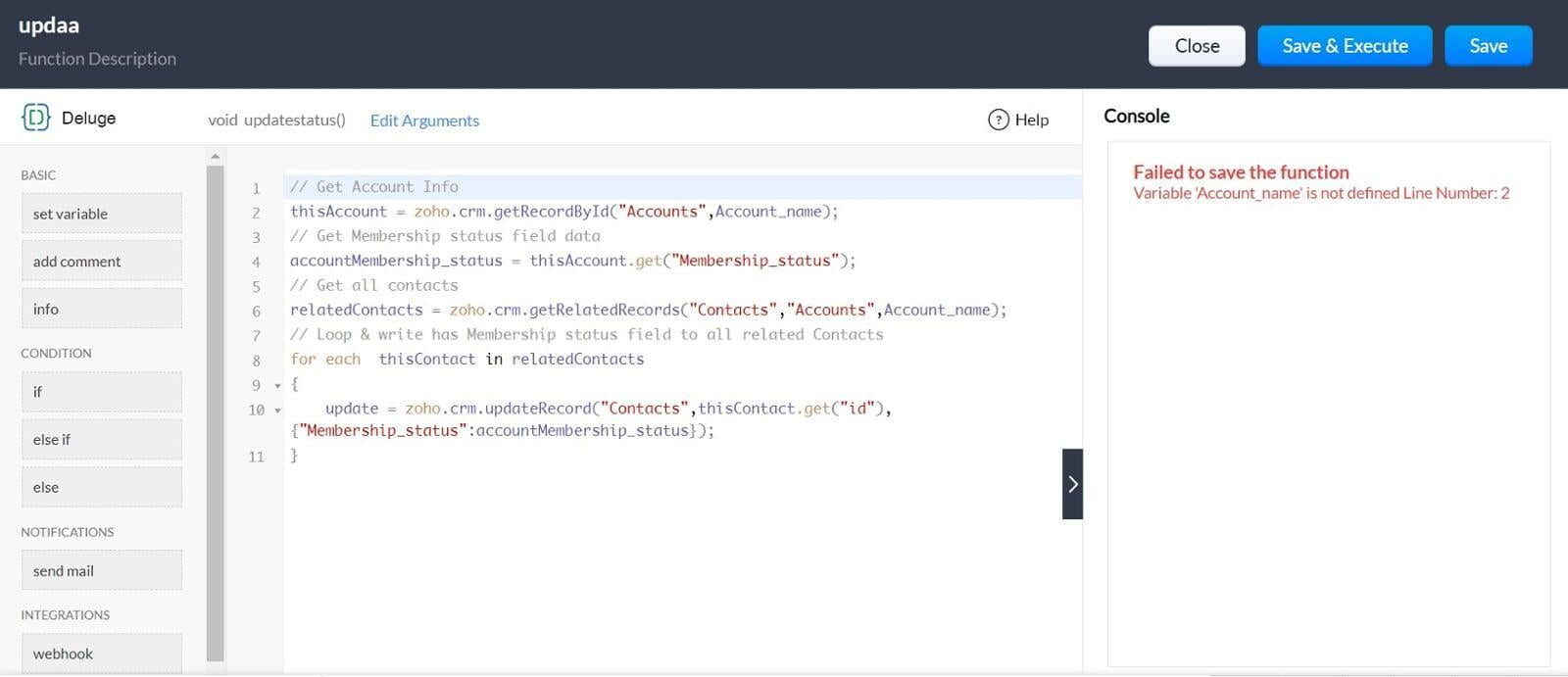Click the void updatestatus() signature
Viewport: 1568px width, 677px height.
tap(276, 120)
